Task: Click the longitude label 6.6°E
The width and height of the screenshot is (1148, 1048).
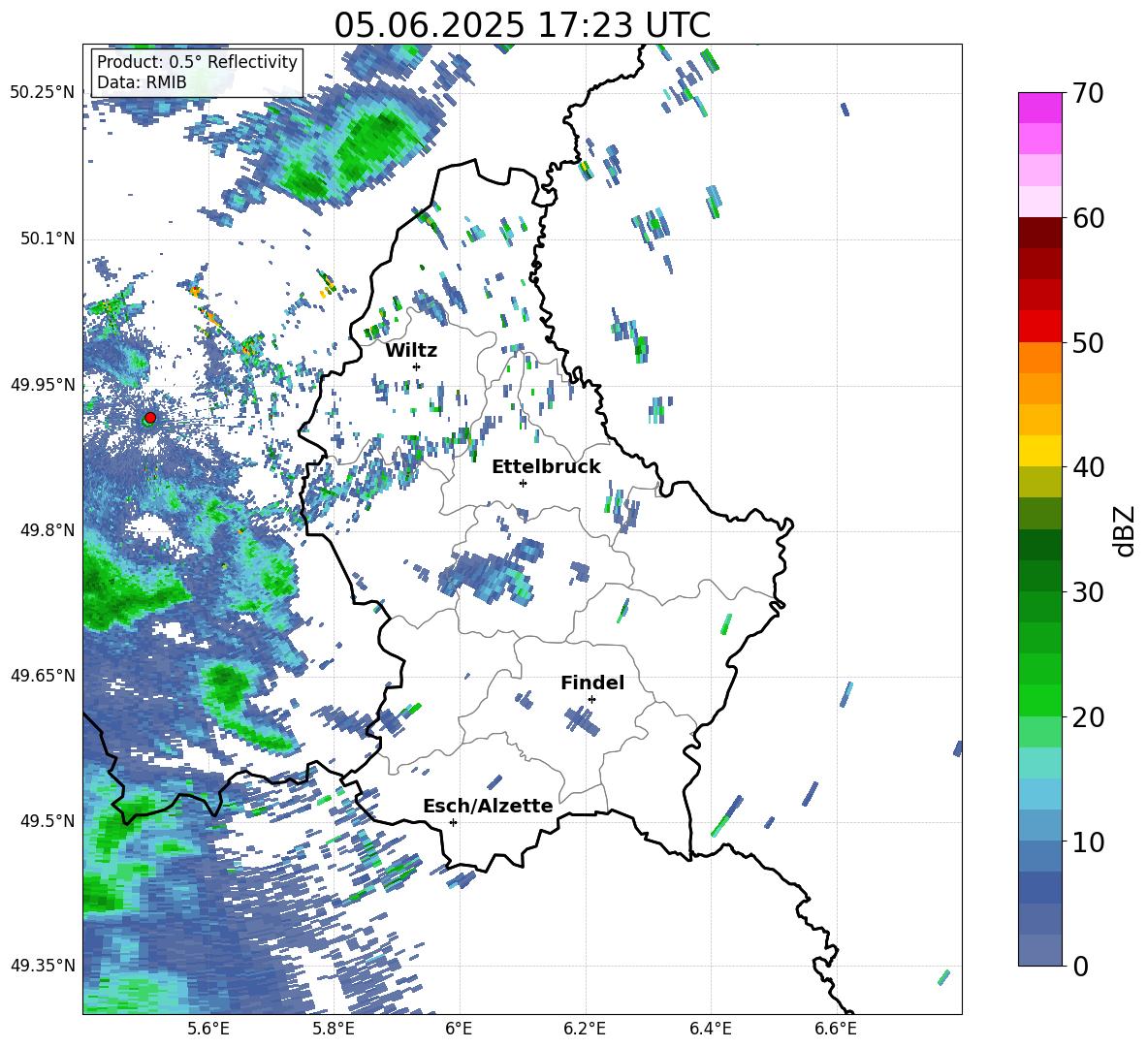Action: click(x=836, y=1029)
